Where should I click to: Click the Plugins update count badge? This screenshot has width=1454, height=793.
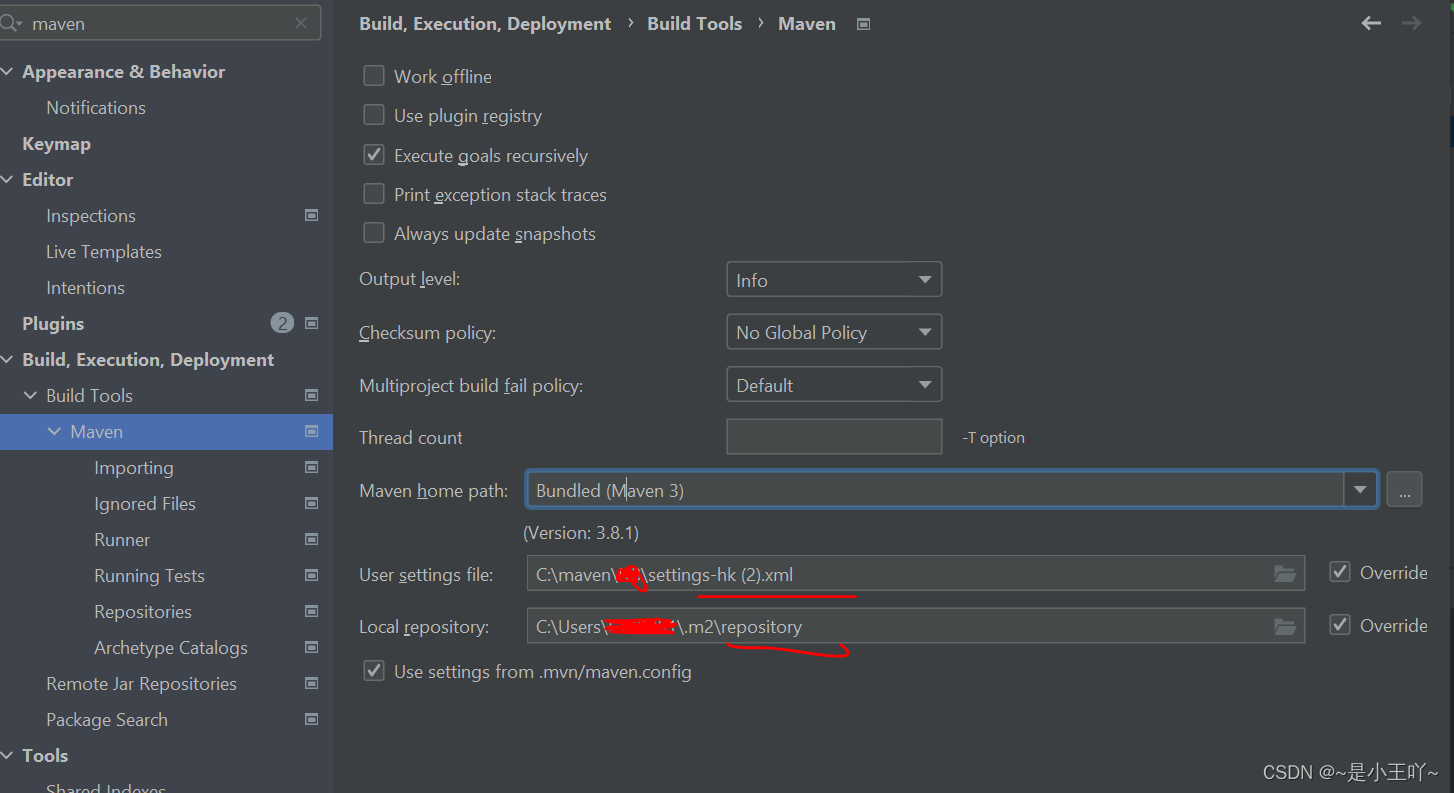click(282, 323)
